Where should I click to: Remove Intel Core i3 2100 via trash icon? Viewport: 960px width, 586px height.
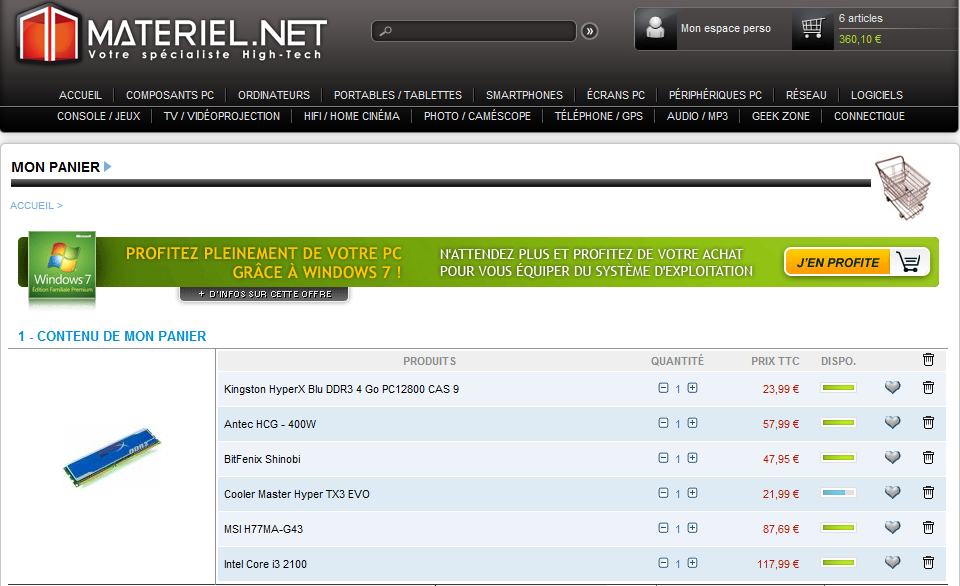pos(928,563)
